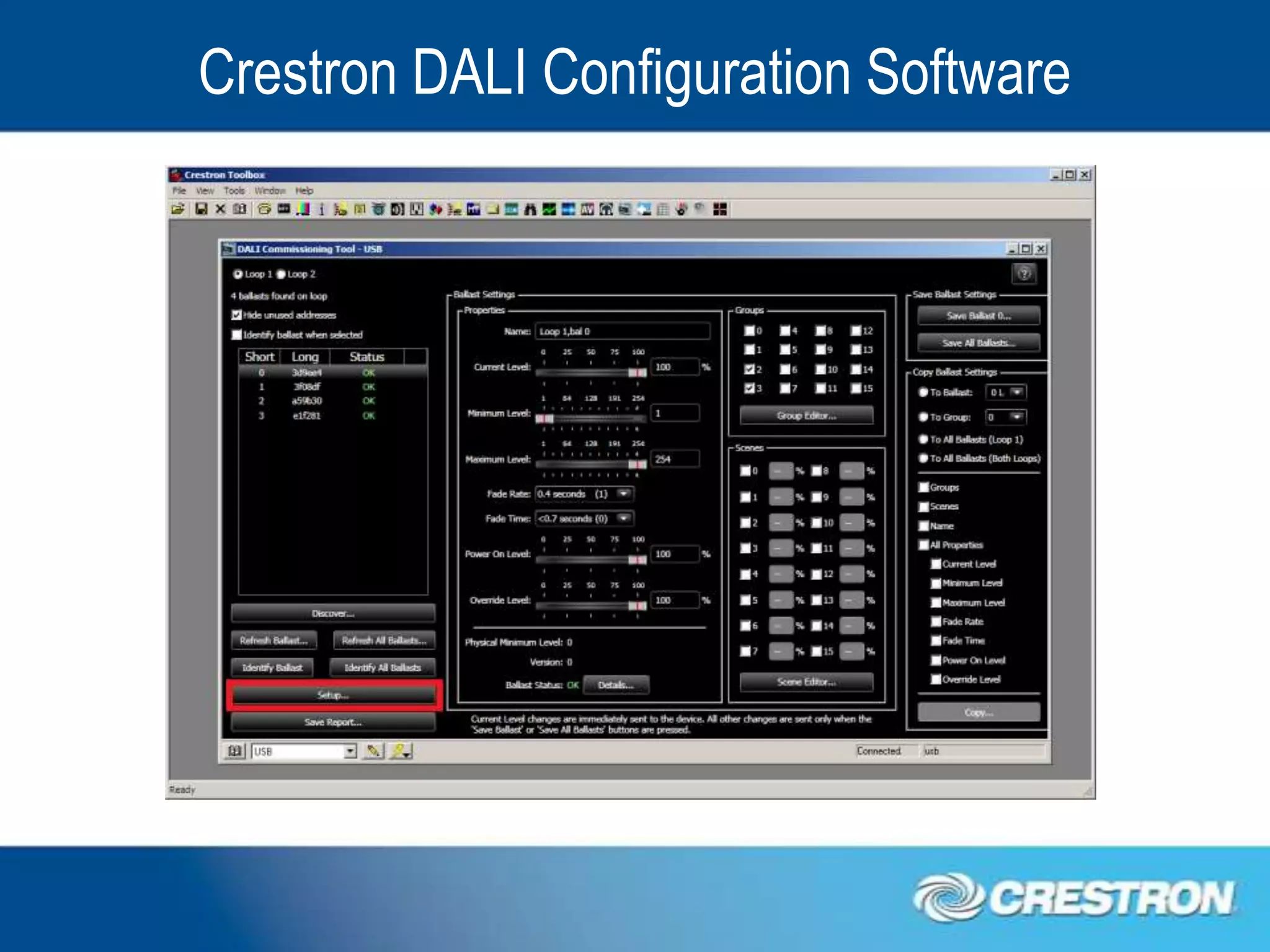Click the Save Report... button

coord(333,722)
